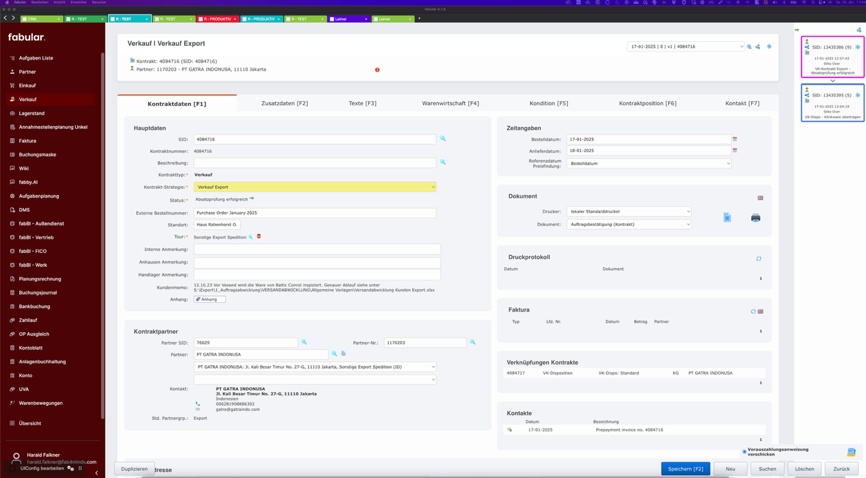Screen dimensions: 866x478
Task: Click the Externe Bestellnummer input field
Action: point(315,213)
